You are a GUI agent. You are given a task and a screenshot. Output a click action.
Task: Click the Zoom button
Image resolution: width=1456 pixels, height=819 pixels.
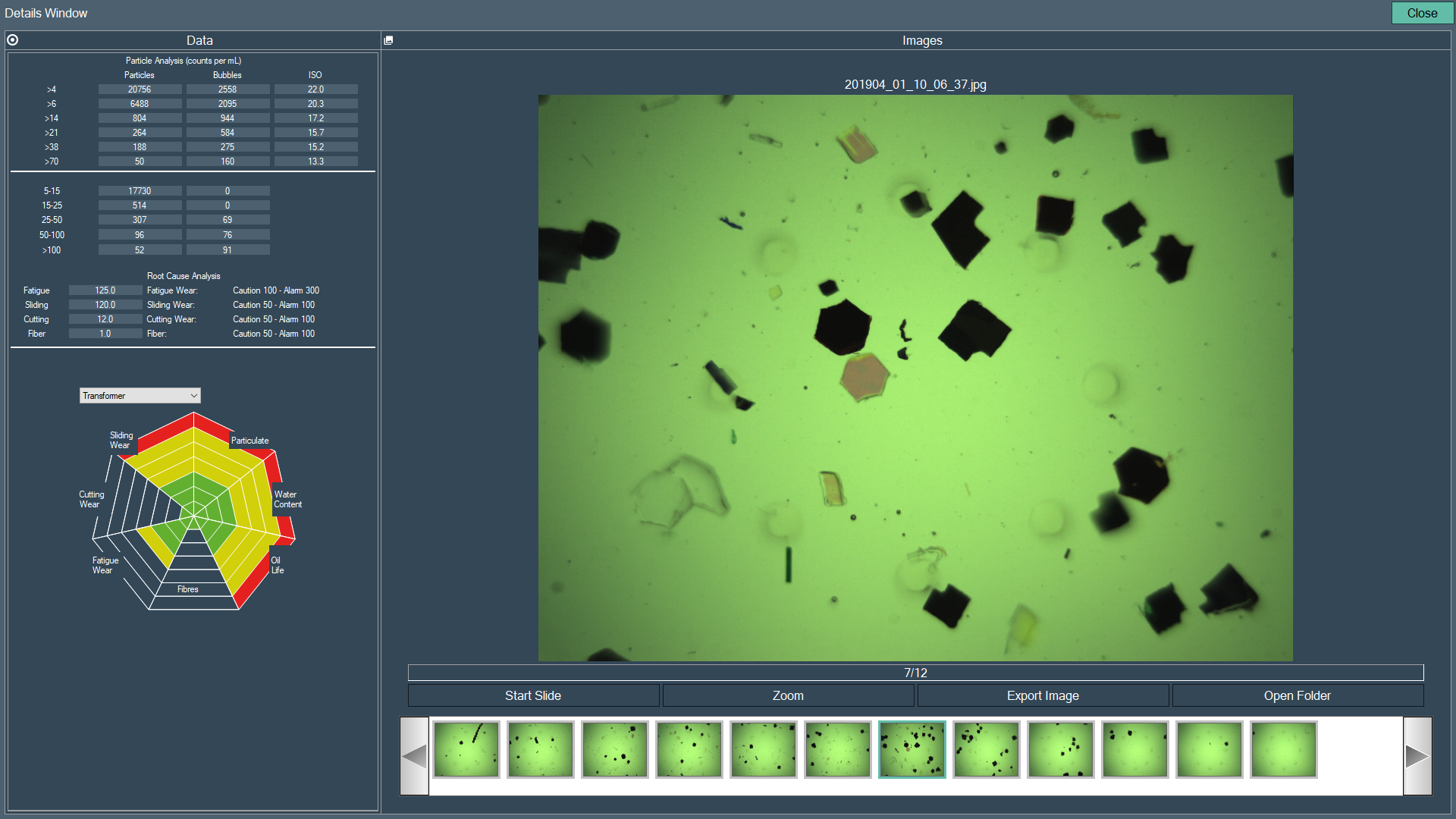[788, 695]
